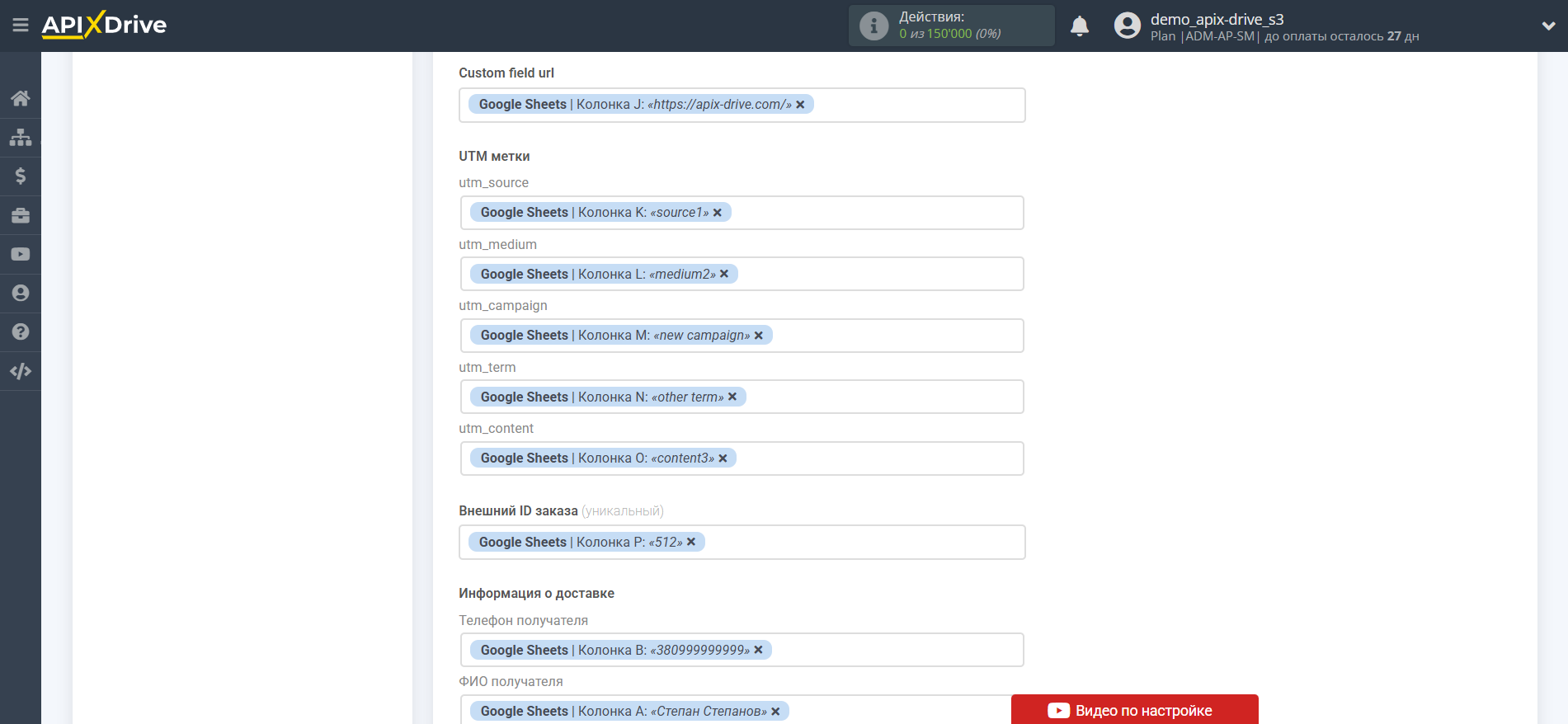Viewport: 1568px width, 724px height.
Task: Click the Информация о доставке heading
Action: (536, 593)
